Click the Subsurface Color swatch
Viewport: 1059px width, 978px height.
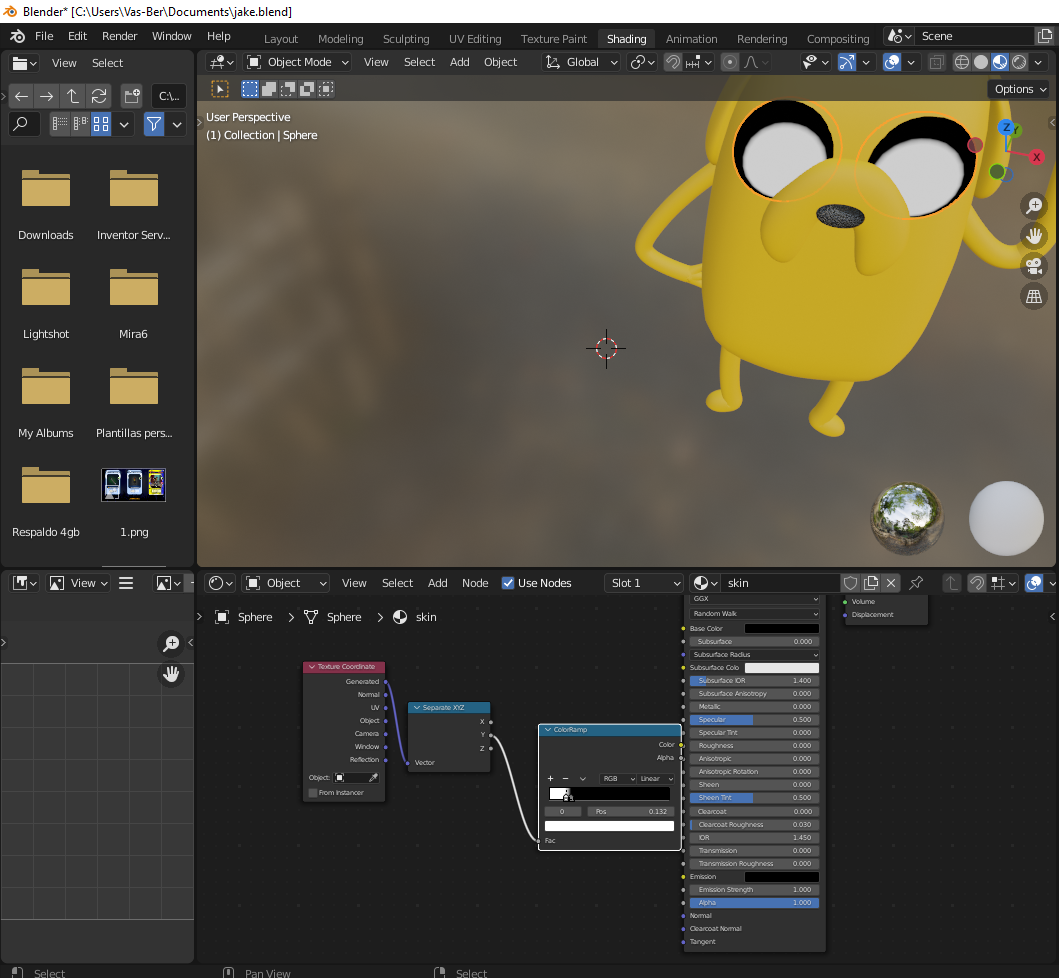[x=781, y=668]
